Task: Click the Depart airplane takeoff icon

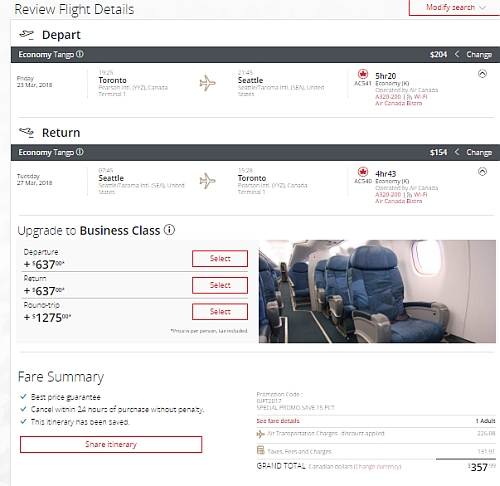Action: (27, 35)
